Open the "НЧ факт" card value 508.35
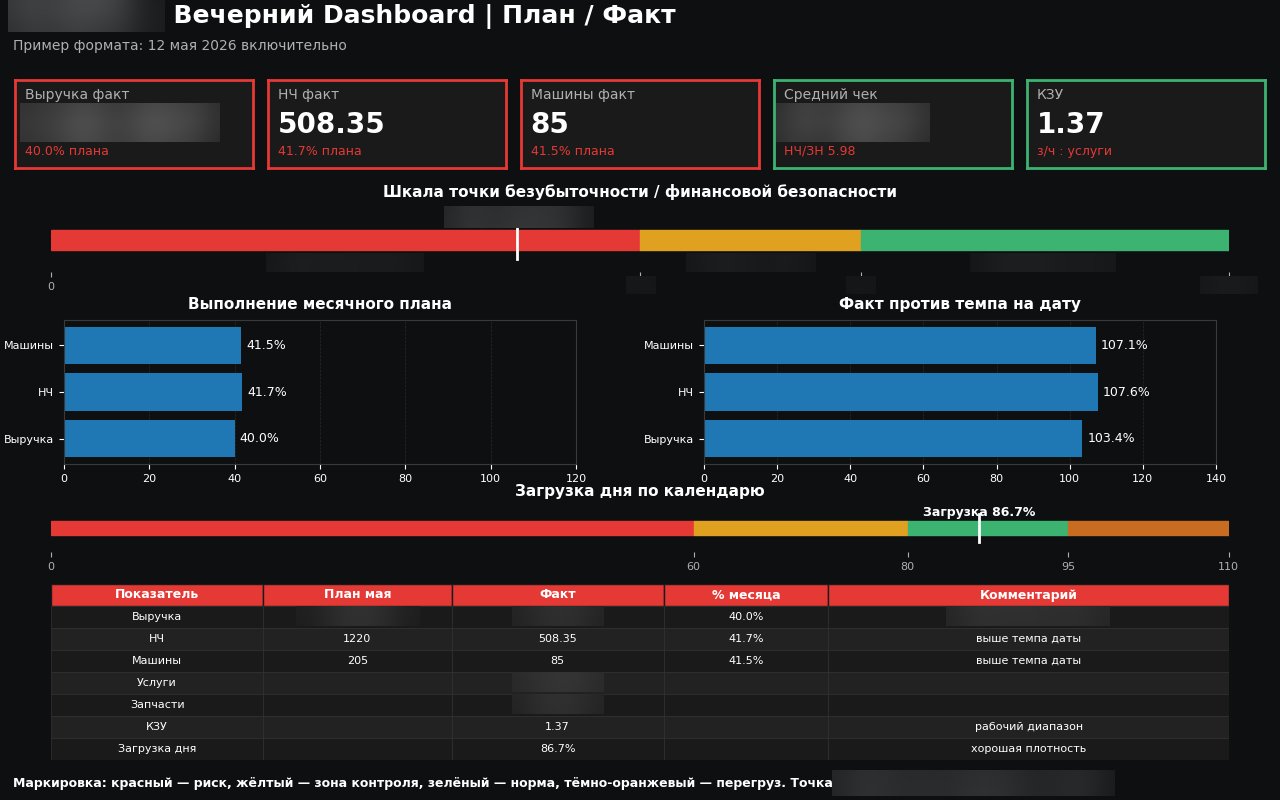The image size is (1280, 800). pos(331,124)
